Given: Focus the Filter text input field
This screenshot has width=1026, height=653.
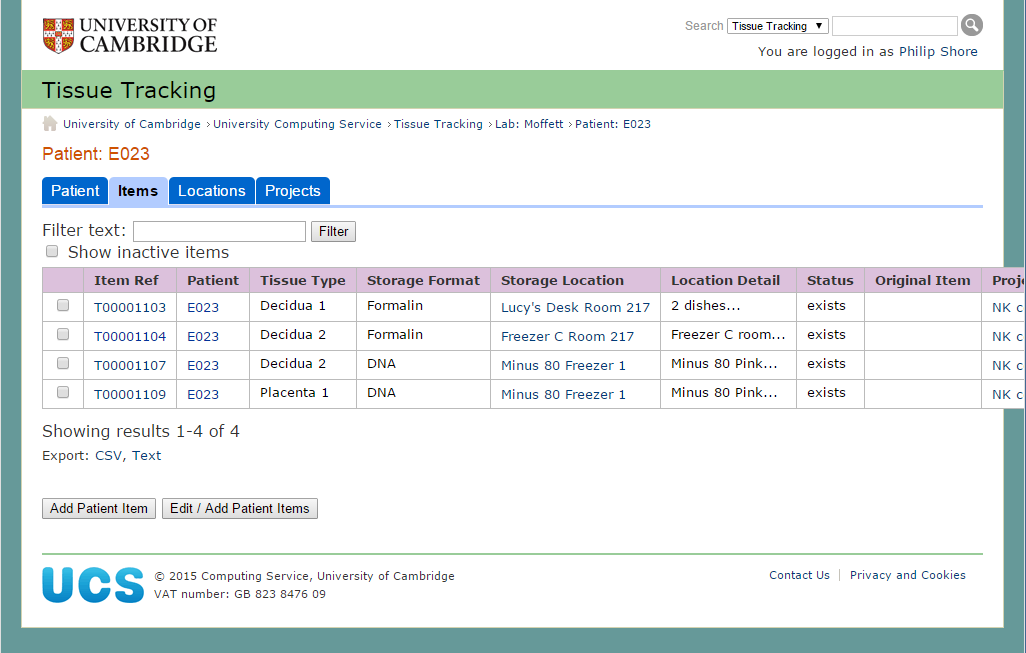Looking at the screenshot, I should click(219, 232).
